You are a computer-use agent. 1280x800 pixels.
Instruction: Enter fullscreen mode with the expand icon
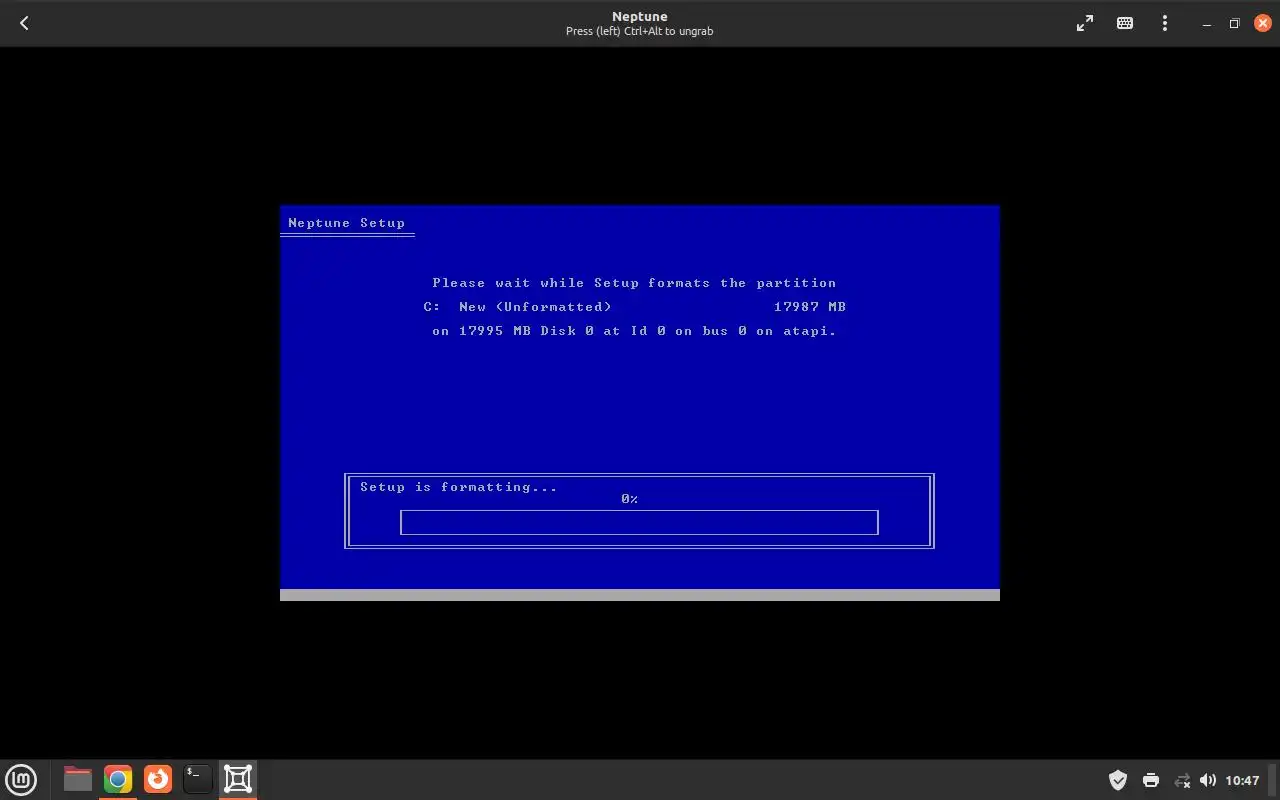tap(1085, 23)
